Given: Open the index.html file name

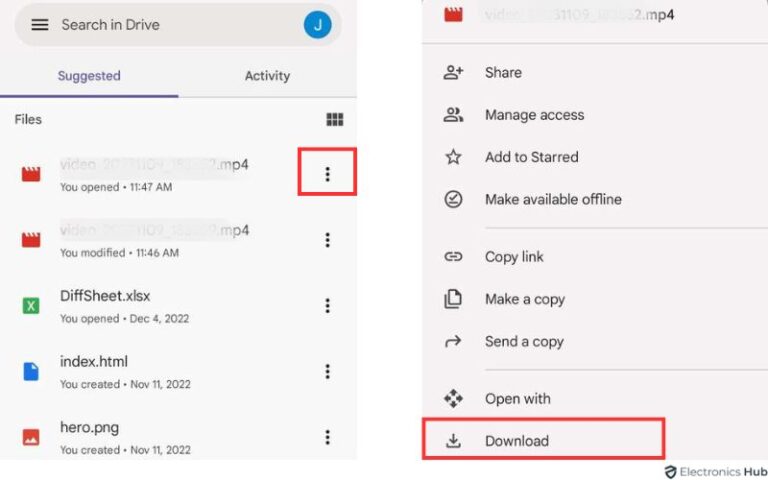Looking at the screenshot, I should [94, 361].
